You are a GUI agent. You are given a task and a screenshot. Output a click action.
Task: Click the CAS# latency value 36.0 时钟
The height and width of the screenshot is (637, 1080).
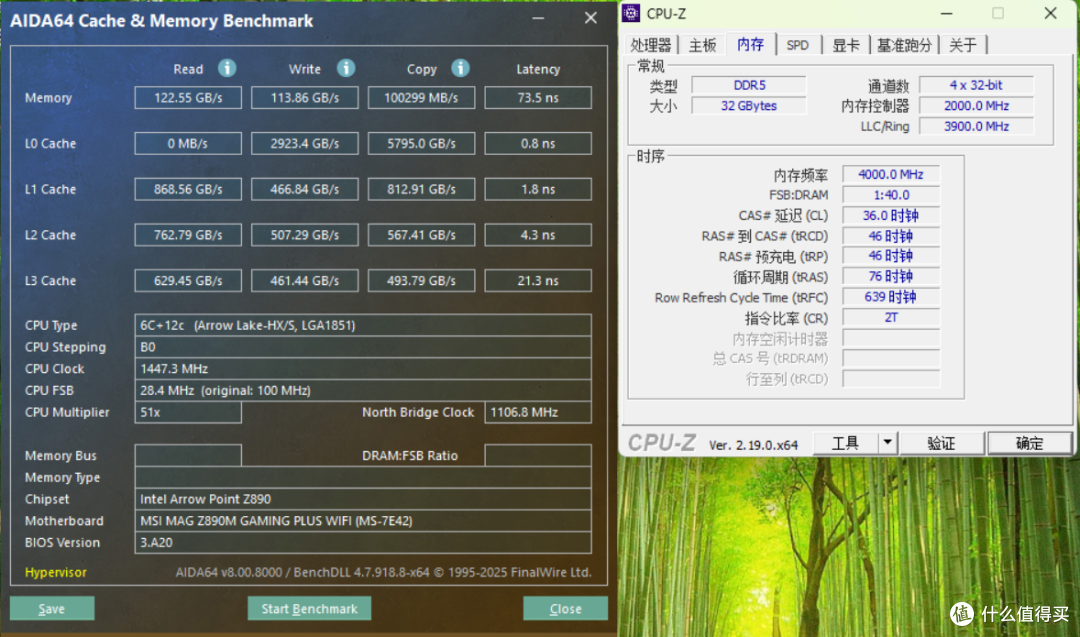891,216
